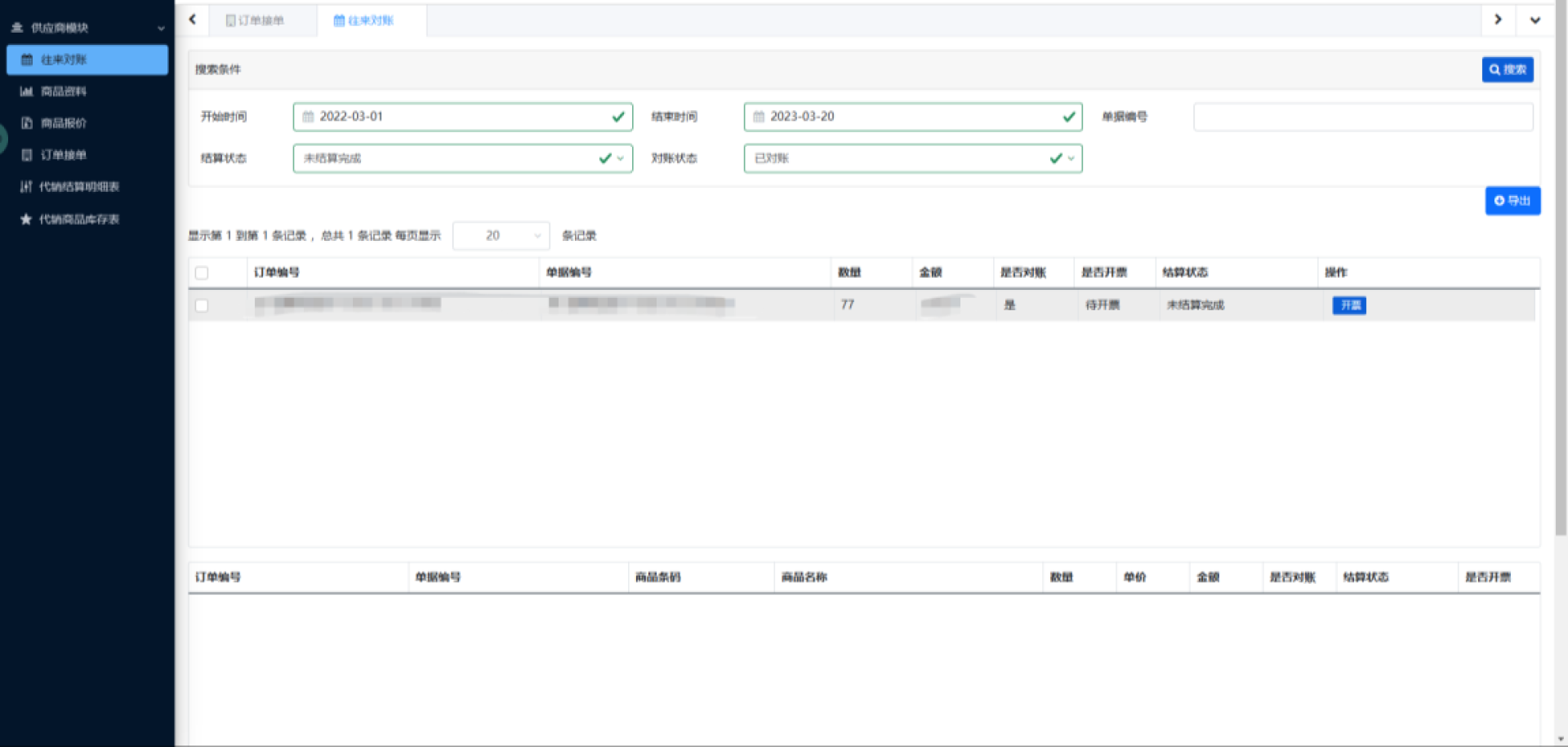Click the calendar icon in 结束时间 field
The height and width of the screenshot is (747, 1568).
[x=759, y=117]
